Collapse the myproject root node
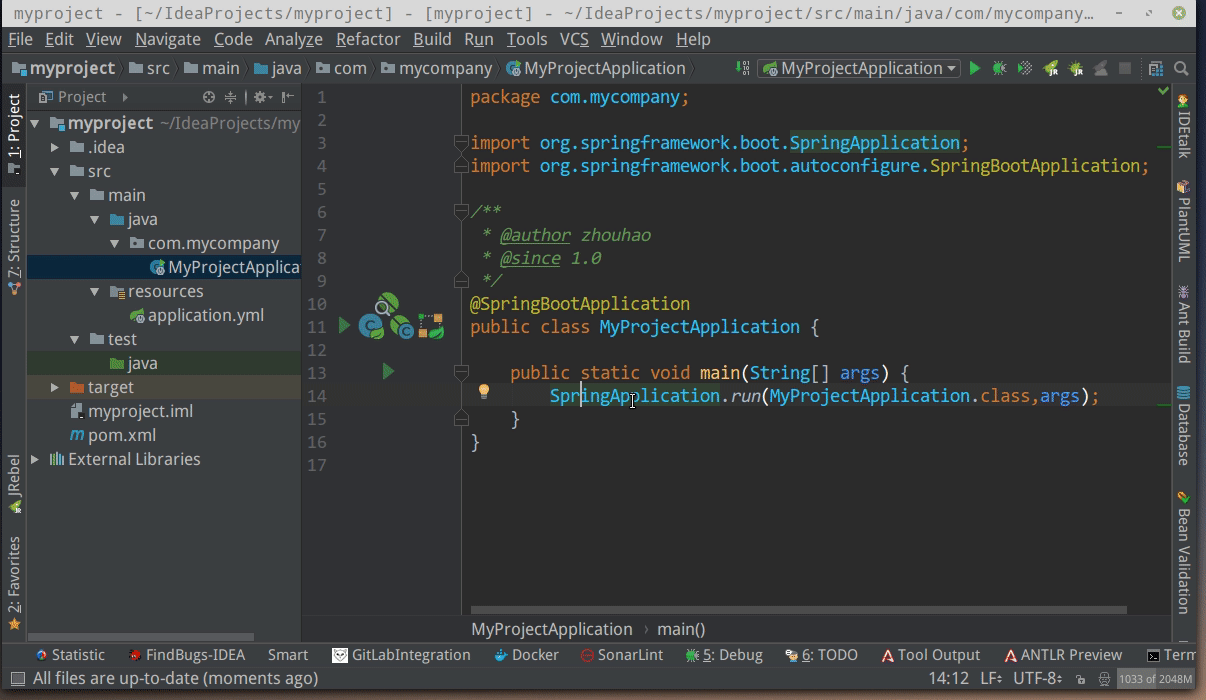 tap(36, 123)
